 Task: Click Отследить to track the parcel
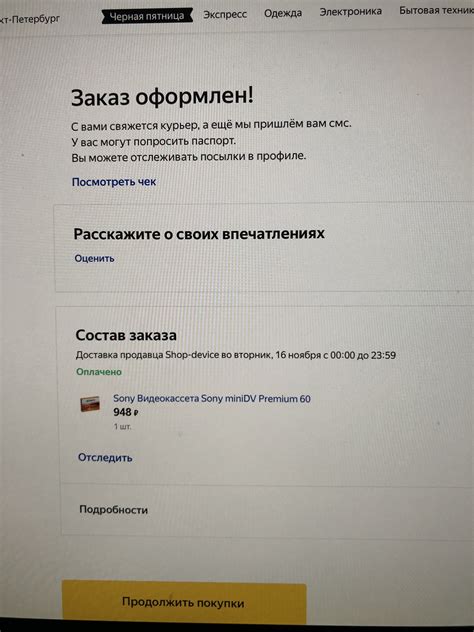point(105,458)
